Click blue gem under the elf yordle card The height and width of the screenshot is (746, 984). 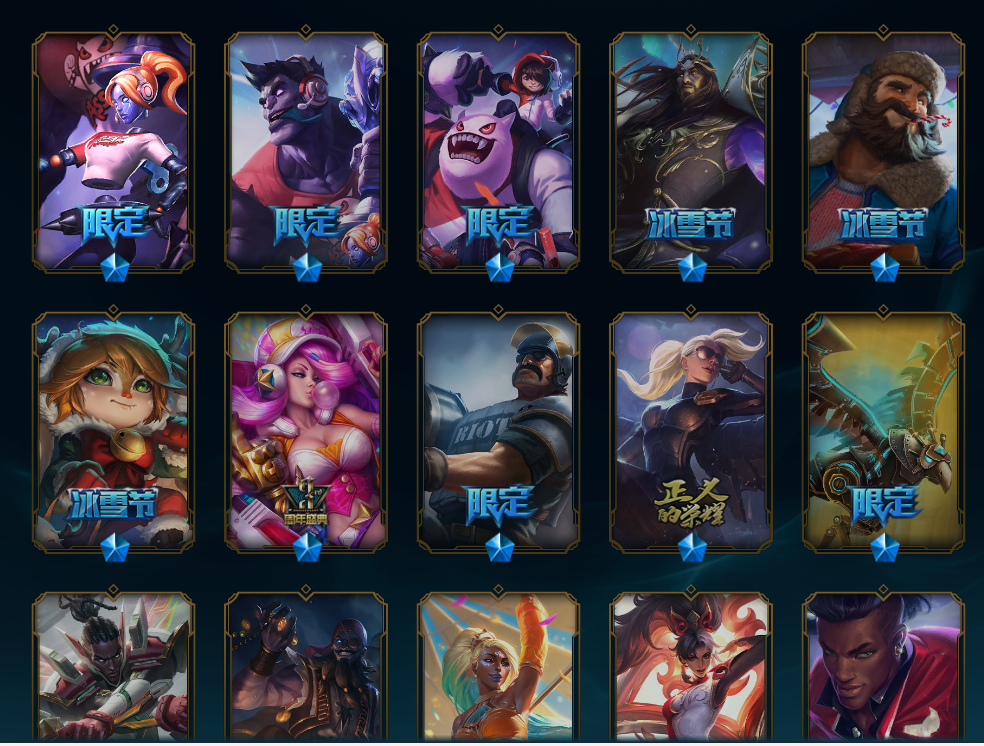point(115,548)
